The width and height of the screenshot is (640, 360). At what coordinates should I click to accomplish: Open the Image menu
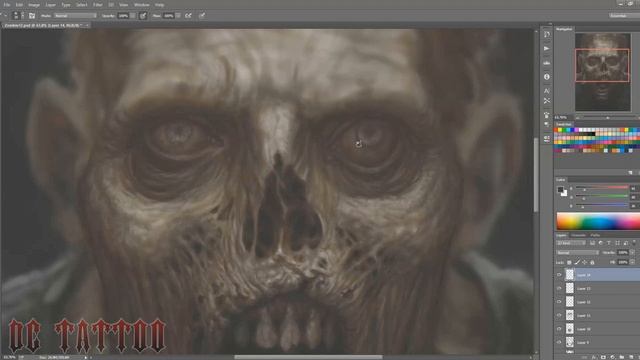[x=34, y=5]
